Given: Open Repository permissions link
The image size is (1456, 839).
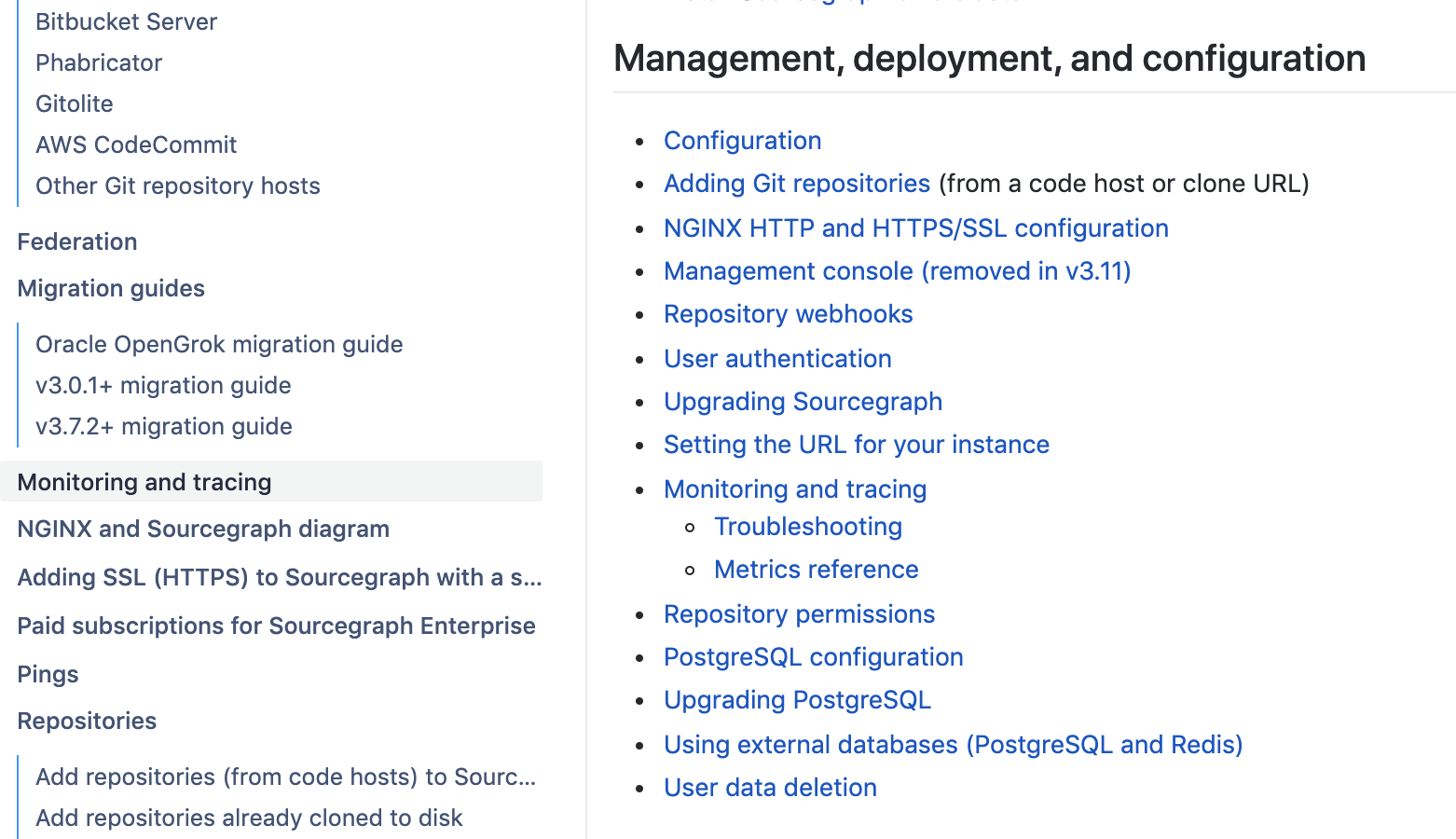Looking at the screenshot, I should point(800,614).
